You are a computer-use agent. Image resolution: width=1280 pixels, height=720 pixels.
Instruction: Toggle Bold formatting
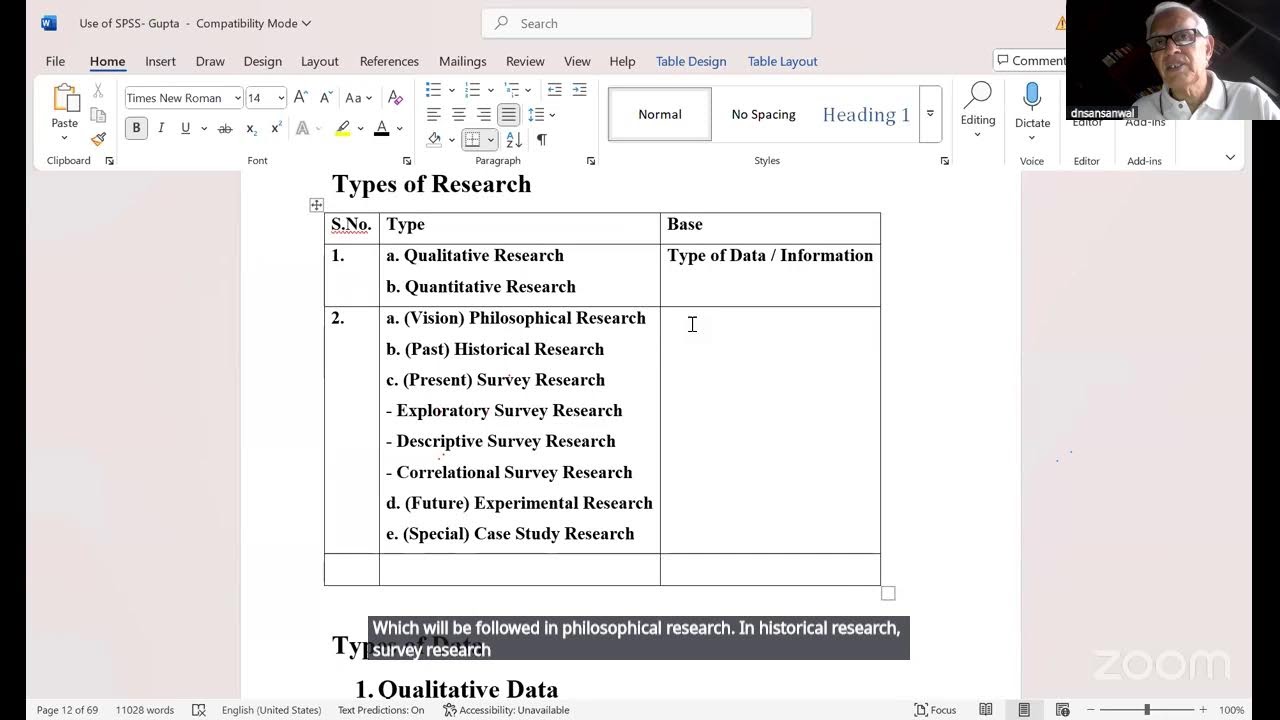click(136, 128)
